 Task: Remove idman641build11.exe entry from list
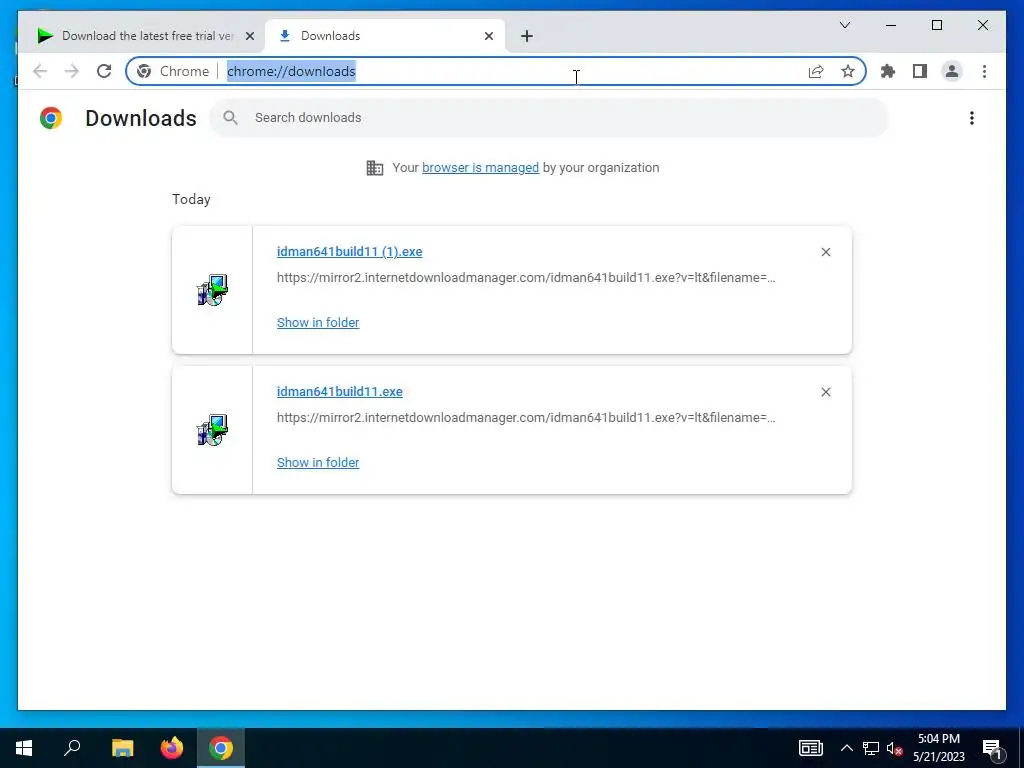825,392
